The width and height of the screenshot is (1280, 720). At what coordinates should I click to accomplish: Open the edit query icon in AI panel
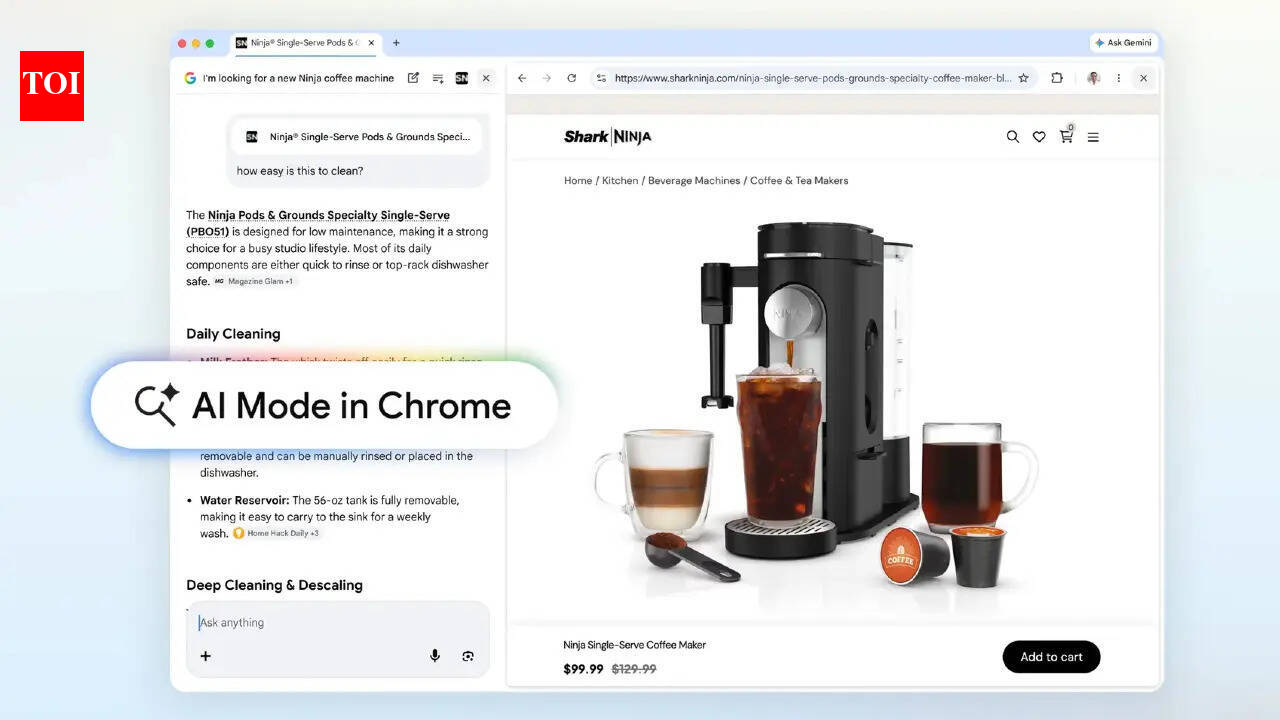[413, 78]
